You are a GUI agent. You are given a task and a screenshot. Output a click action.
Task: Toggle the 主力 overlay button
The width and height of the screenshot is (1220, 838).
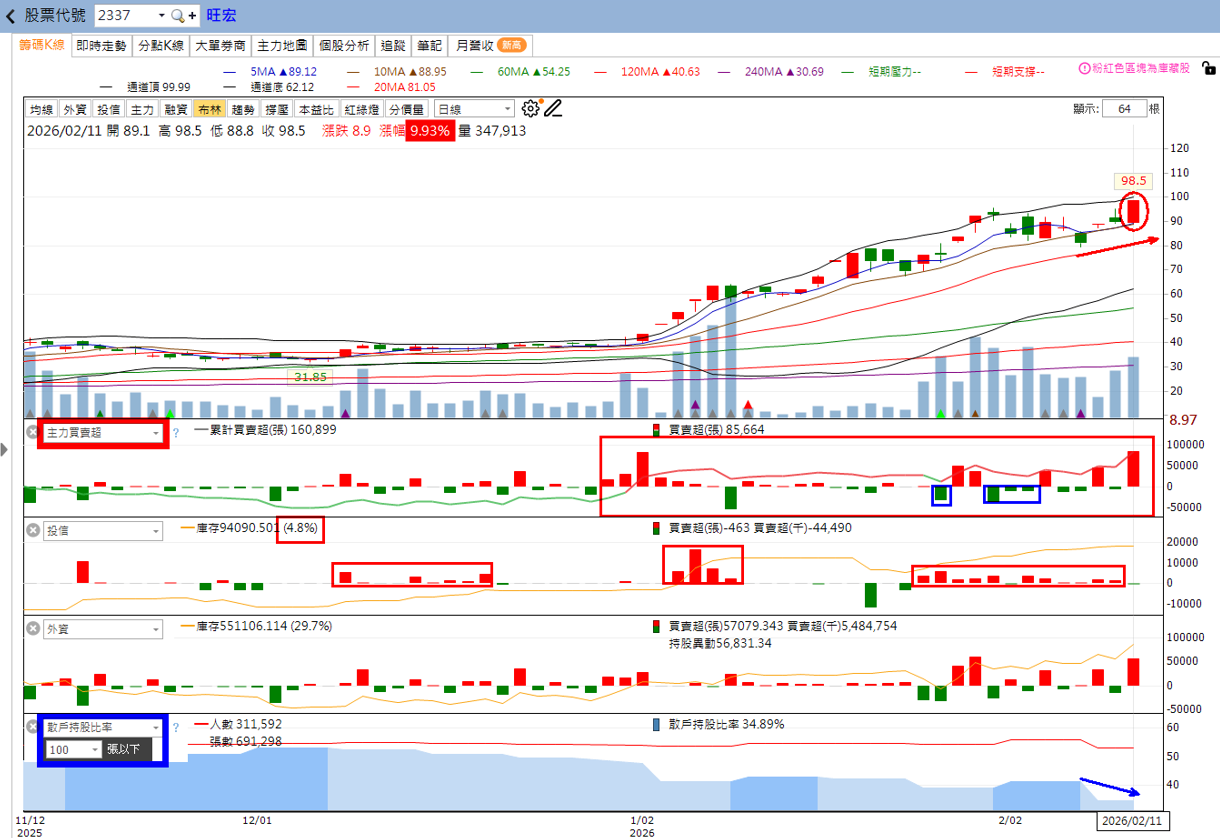click(143, 109)
